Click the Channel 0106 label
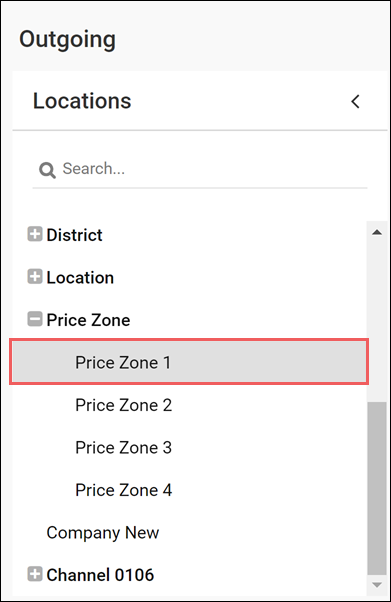This screenshot has width=391, height=602. click(100, 575)
